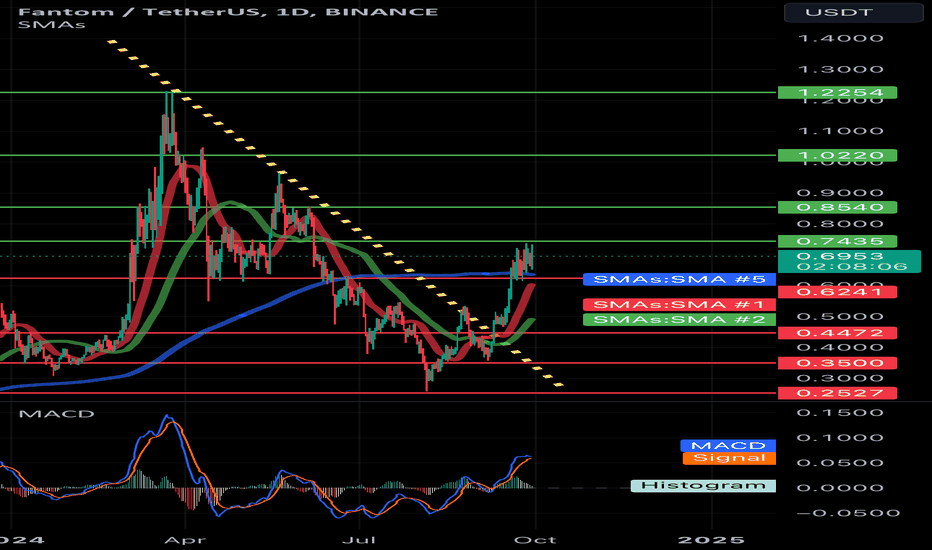
Task: Click the USDT currency button
Action: [854, 12]
